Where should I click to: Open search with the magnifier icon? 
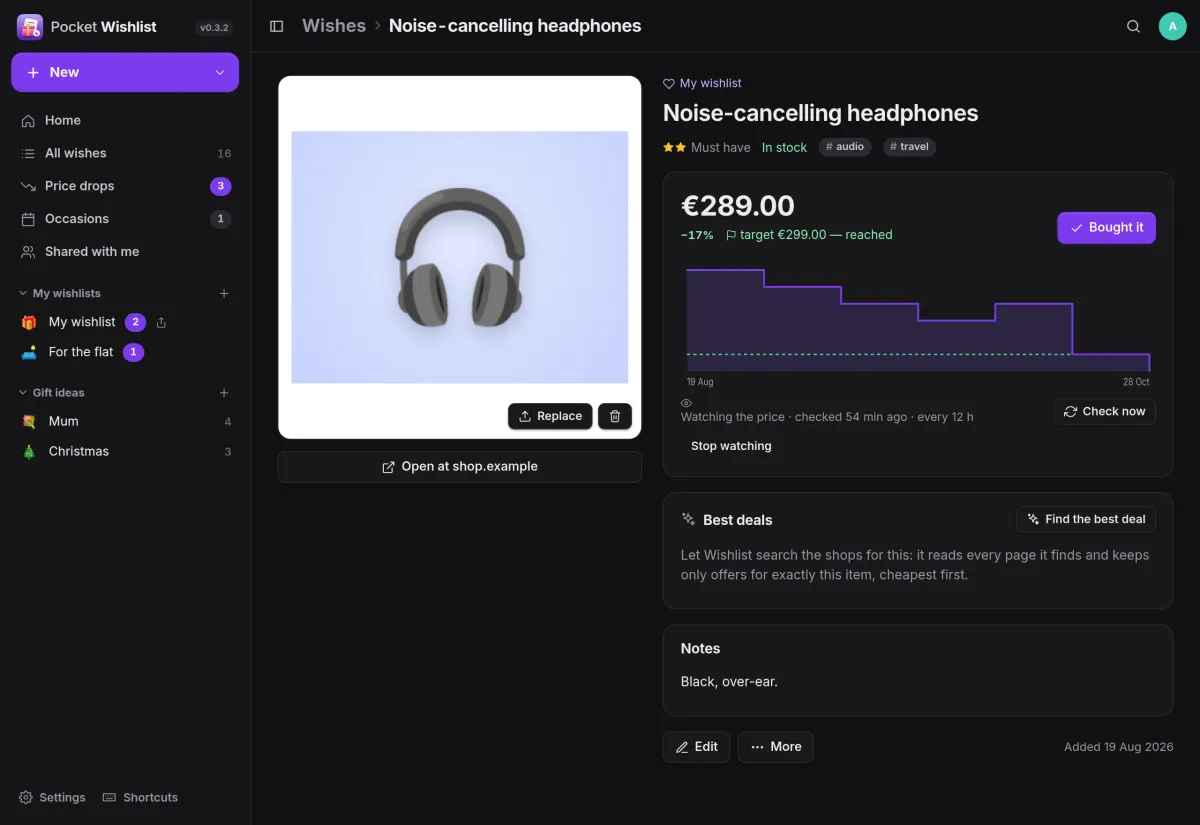point(1133,26)
